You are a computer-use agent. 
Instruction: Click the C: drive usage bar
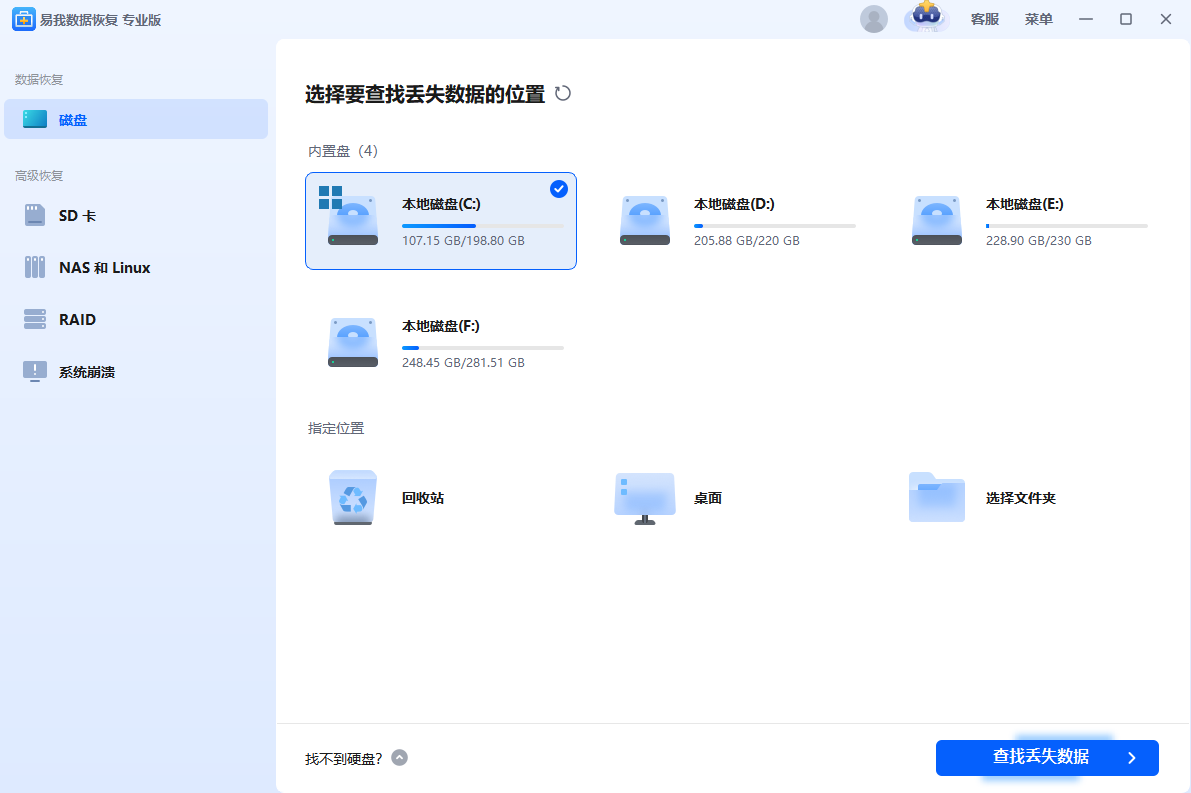tap(483, 226)
